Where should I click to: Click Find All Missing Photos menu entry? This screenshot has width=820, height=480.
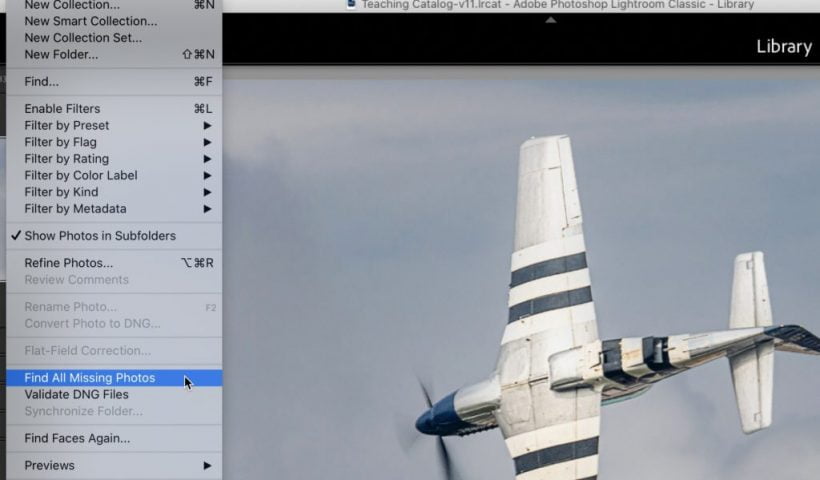point(90,378)
